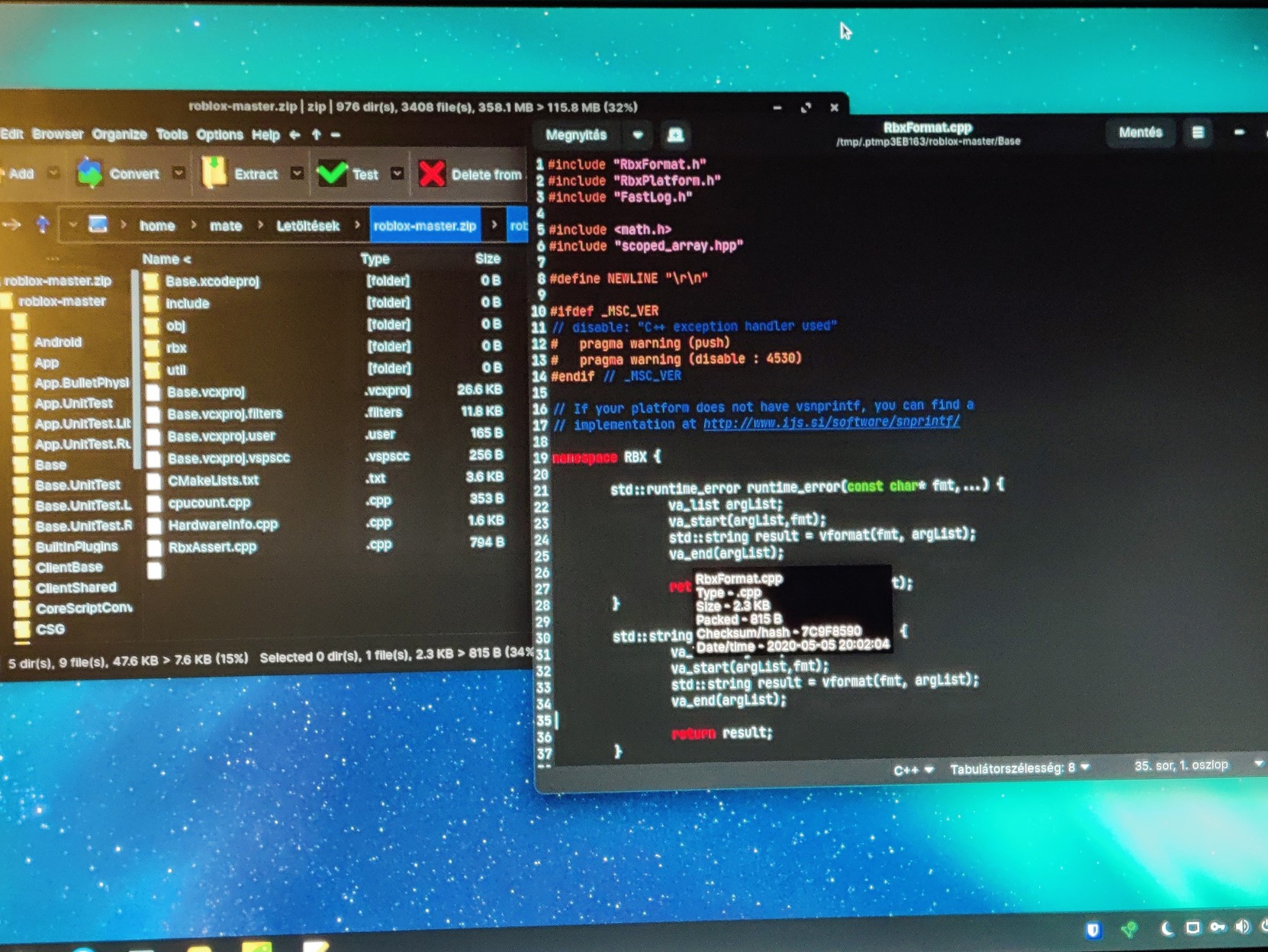The height and width of the screenshot is (952, 1268).
Task: Open the Tabulátorszélesség tab width dropdown
Action: tap(1019, 768)
